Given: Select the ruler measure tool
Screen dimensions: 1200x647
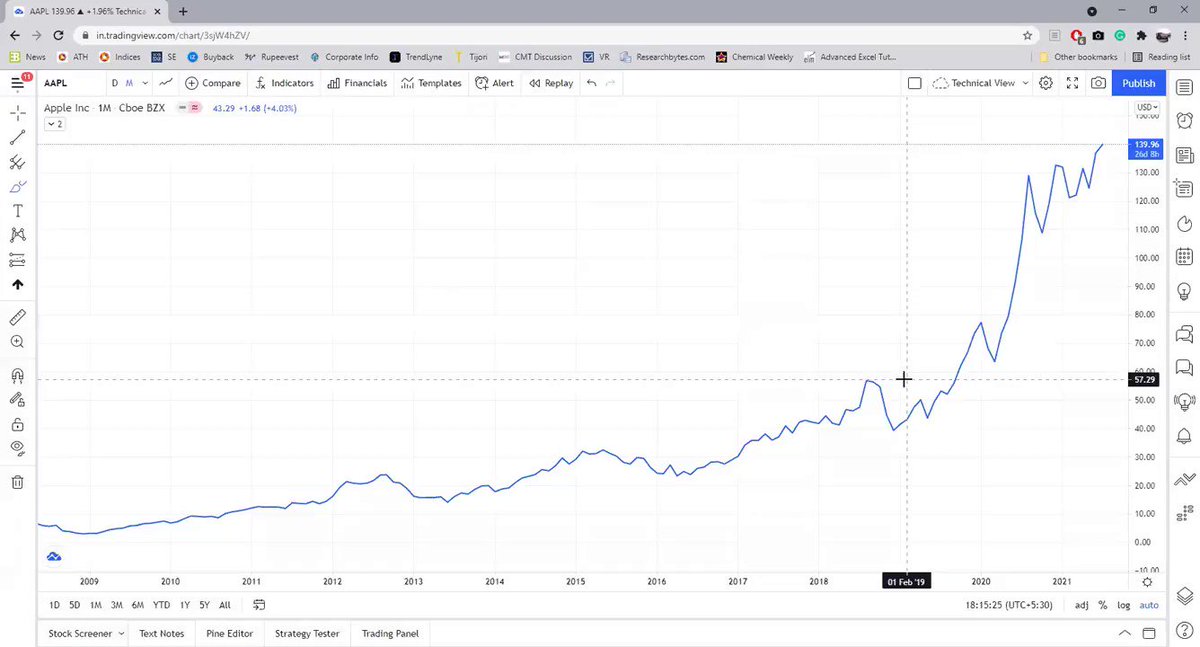Looking at the screenshot, I should coord(18,318).
